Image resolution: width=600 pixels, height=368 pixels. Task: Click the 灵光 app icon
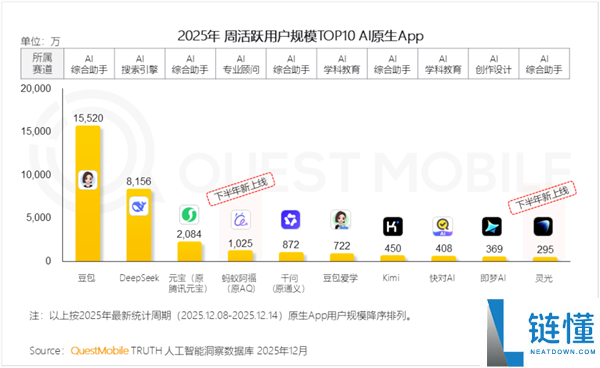[543, 226]
